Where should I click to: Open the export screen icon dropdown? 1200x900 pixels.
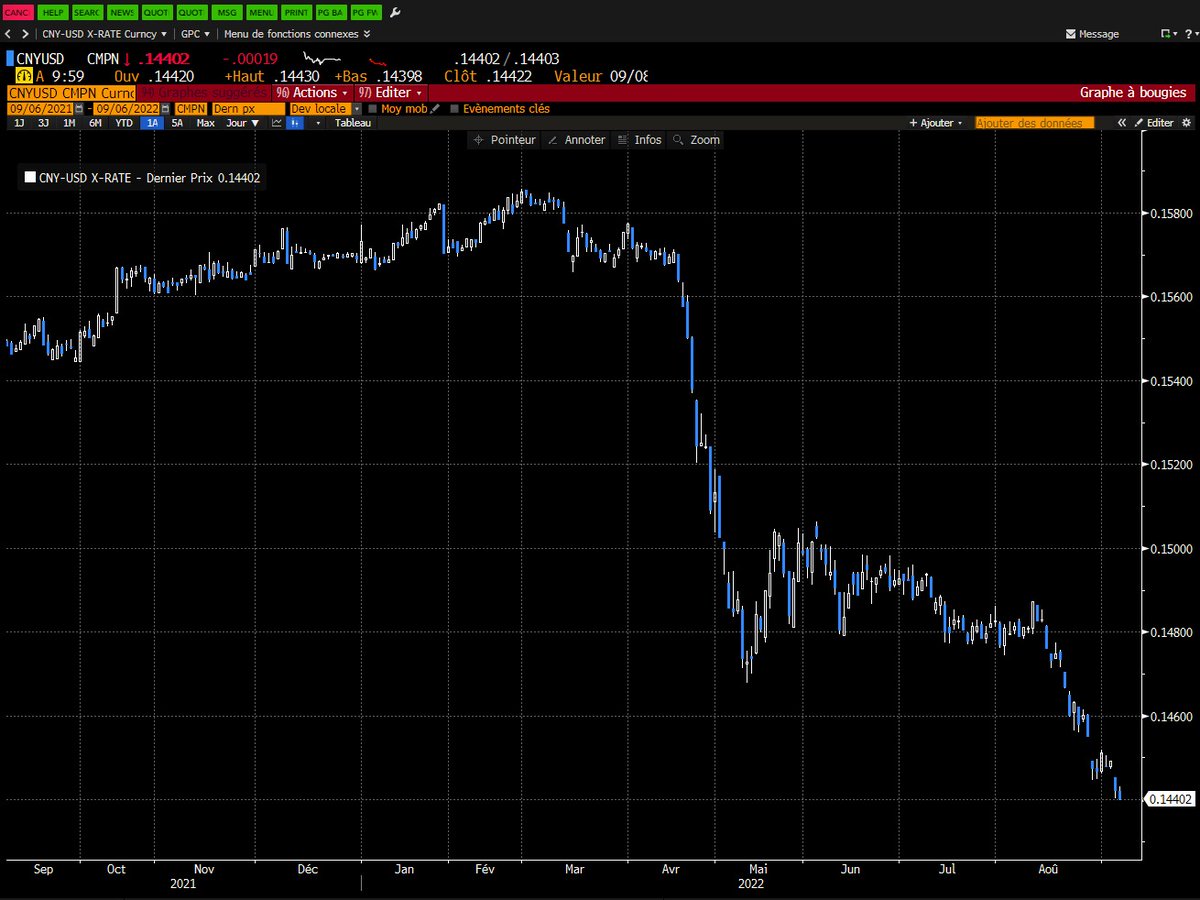(x=1169, y=34)
